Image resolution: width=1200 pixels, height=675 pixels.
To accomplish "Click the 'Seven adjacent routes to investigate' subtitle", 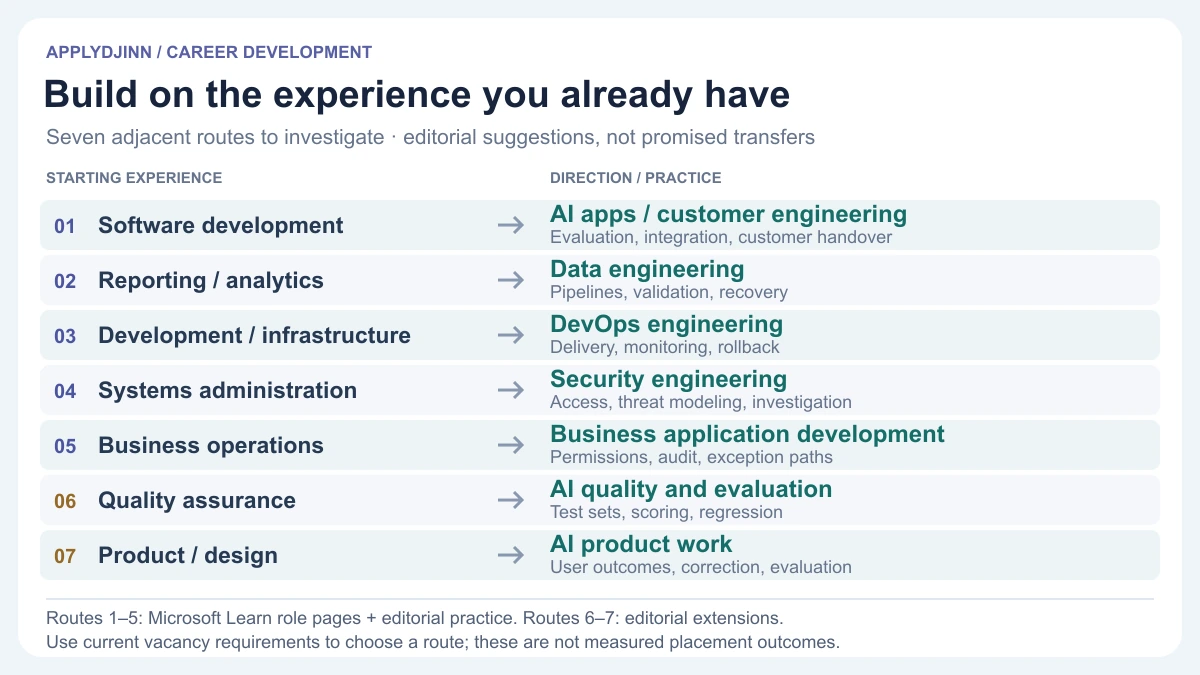I will click(x=430, y=137).
